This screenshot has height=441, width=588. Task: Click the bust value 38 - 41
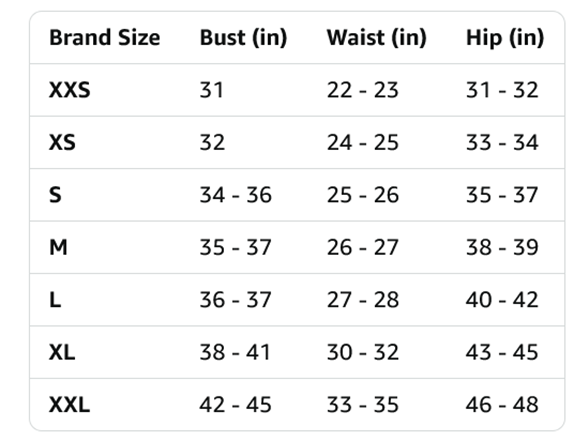tap(235, 352)
